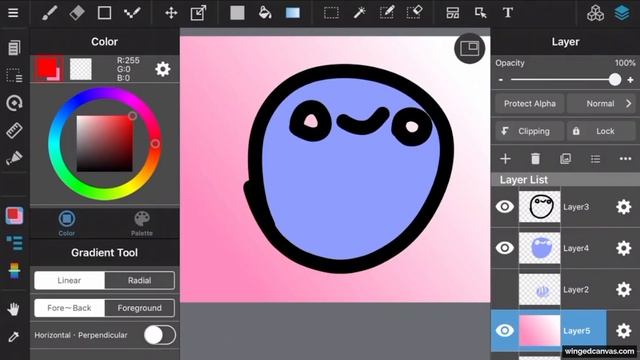Enable Clipping for the layer
This screenshot has width=640, height=360.
point(529,131)
